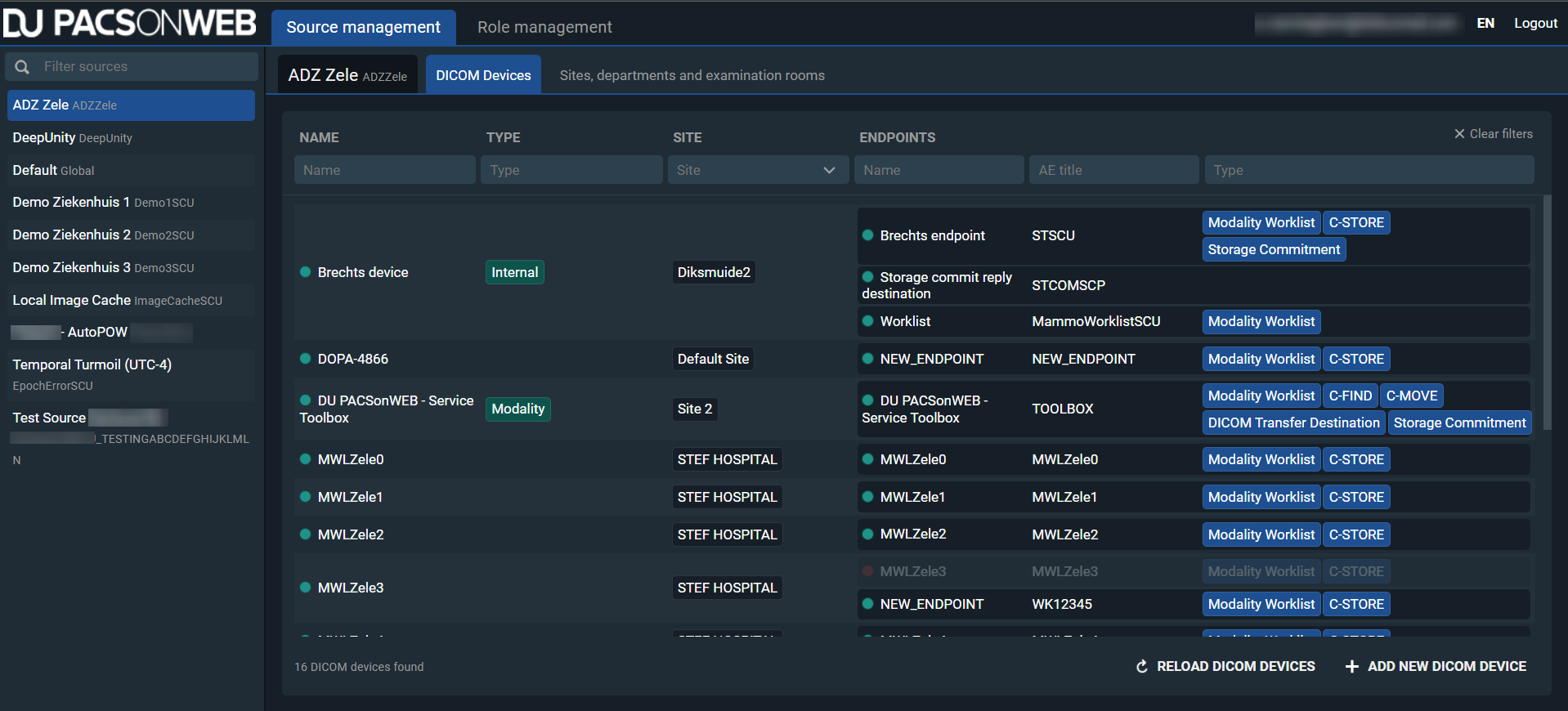Click the green status dot of Brechts device
Viewport: 1568px width, 711px height.
305,272
